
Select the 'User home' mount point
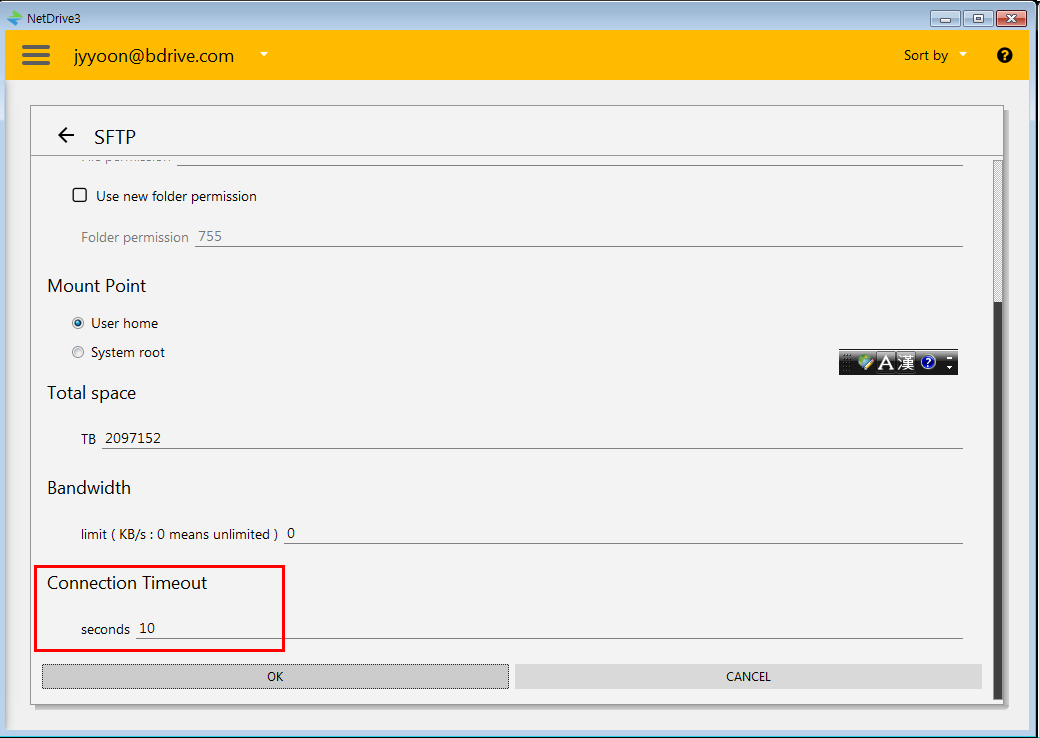[79, 323]
